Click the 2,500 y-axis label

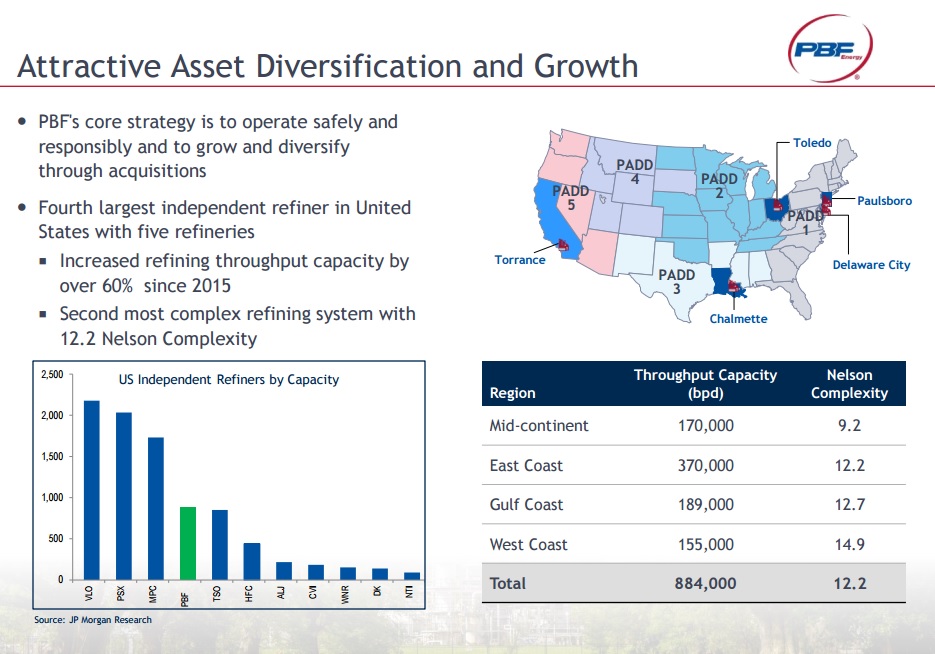[52, 374]
